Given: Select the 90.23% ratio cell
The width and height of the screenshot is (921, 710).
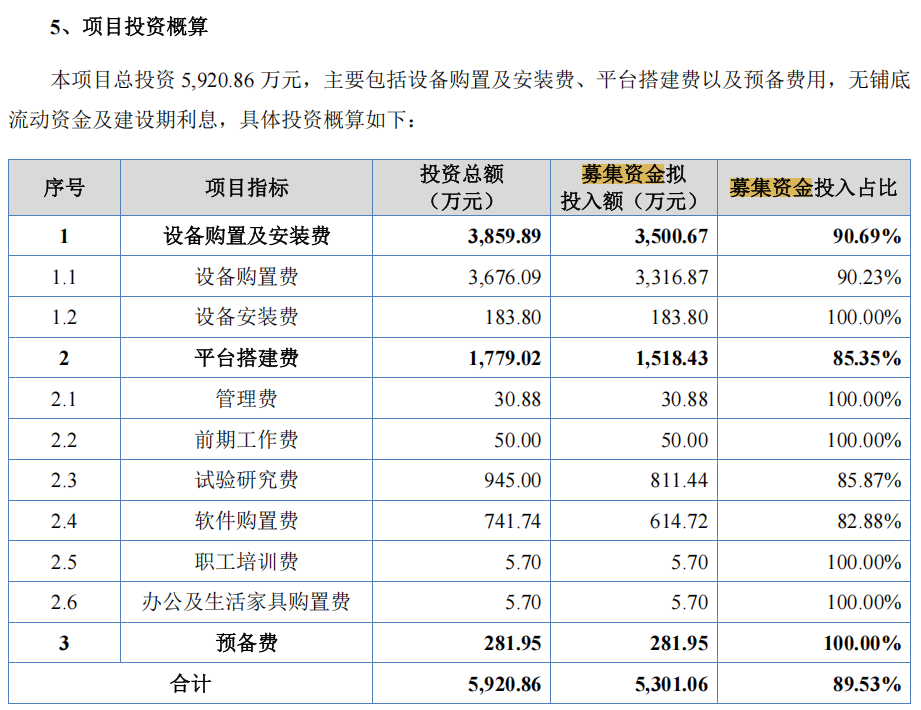Looking at the screenshot, I should point(868,277).
